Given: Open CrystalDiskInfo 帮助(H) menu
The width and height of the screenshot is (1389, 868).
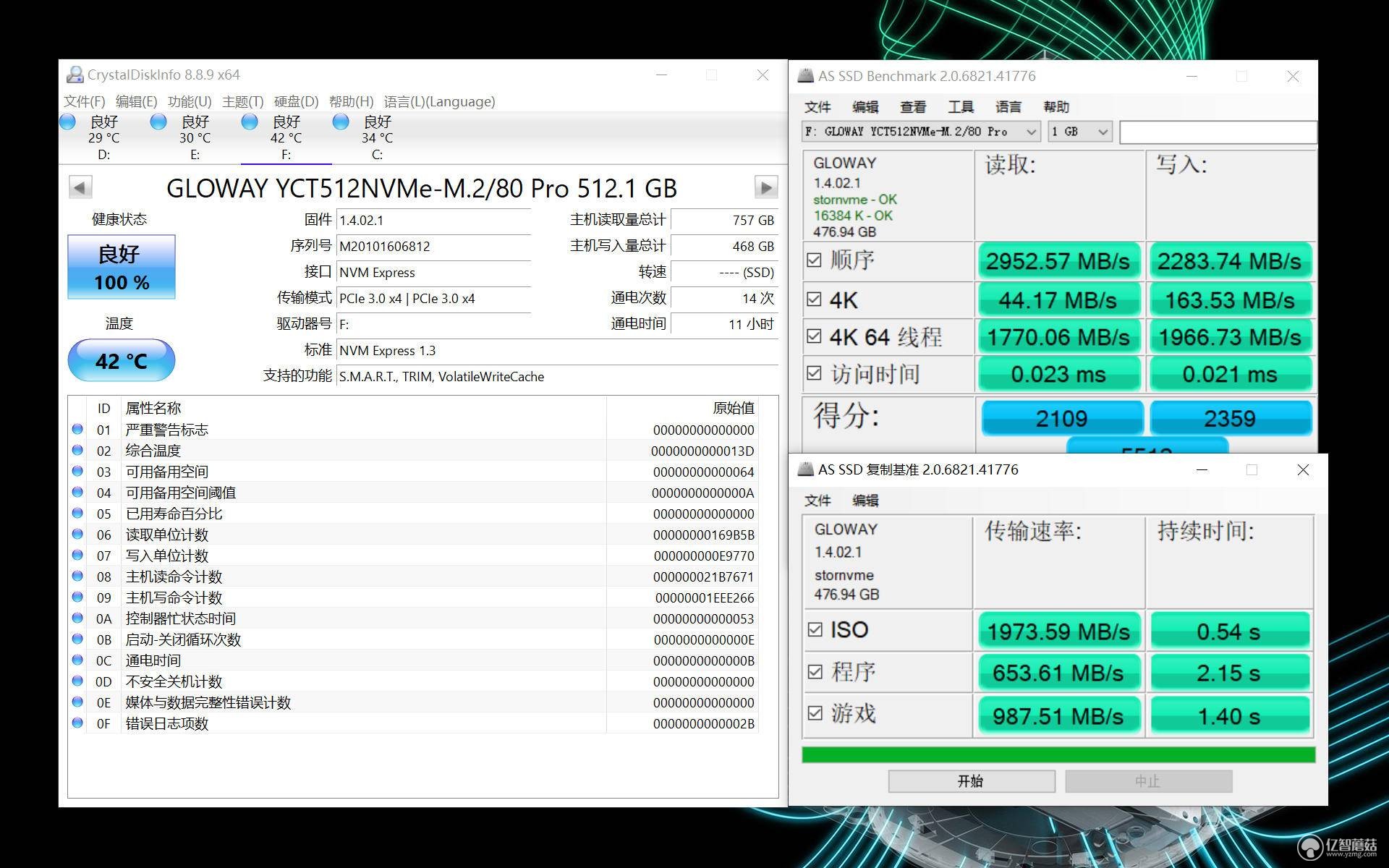Looking at the screenshot, I should (x=352, y=101).
